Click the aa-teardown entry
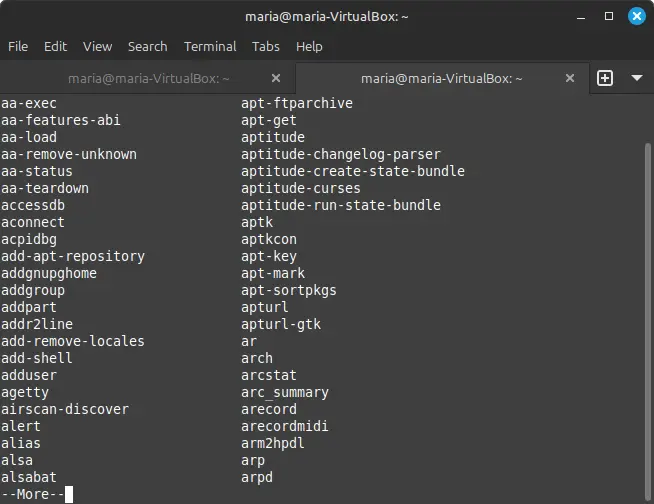Screen dimensions: 654x504 45,189
